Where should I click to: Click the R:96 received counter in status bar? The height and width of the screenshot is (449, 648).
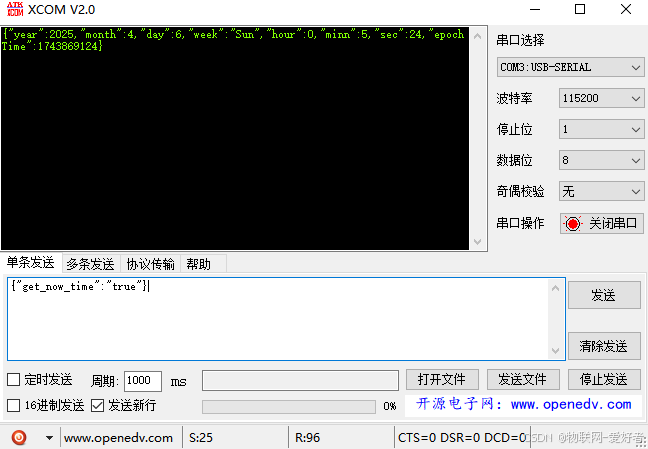[307, 437]
